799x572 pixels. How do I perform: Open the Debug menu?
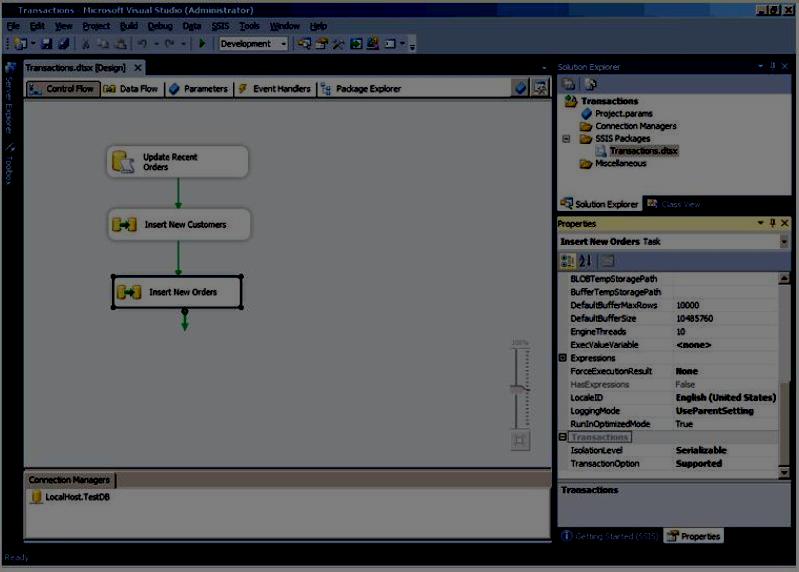(160, 26)
